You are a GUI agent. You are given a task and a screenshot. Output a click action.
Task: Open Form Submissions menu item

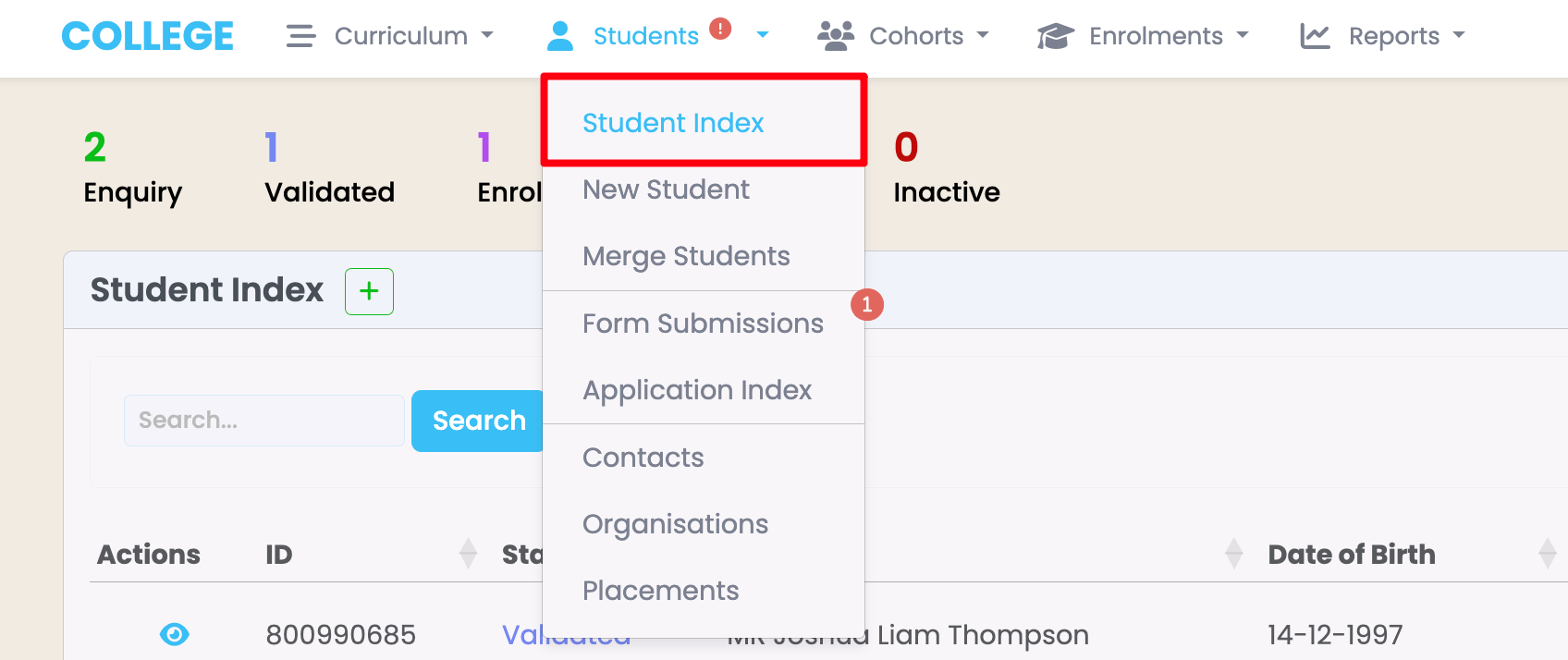click(703, 324)
